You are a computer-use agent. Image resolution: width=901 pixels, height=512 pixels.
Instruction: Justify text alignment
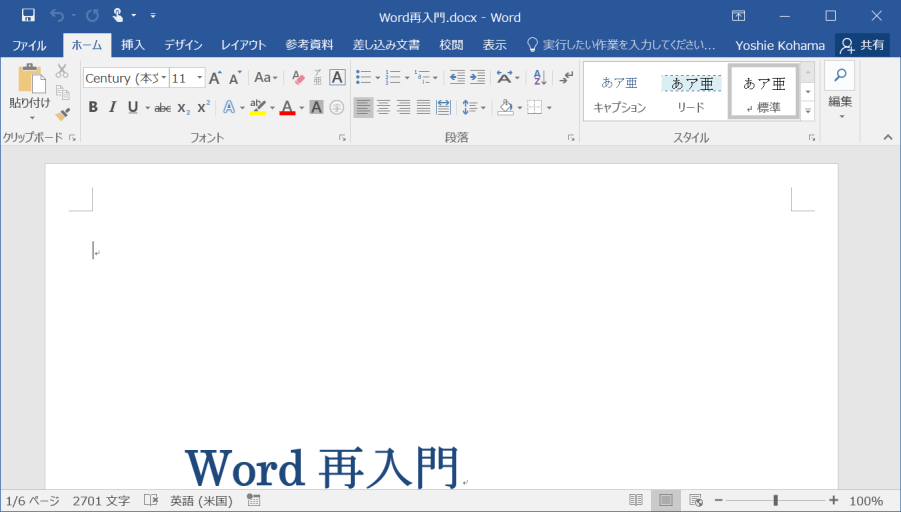pos(423,107)
